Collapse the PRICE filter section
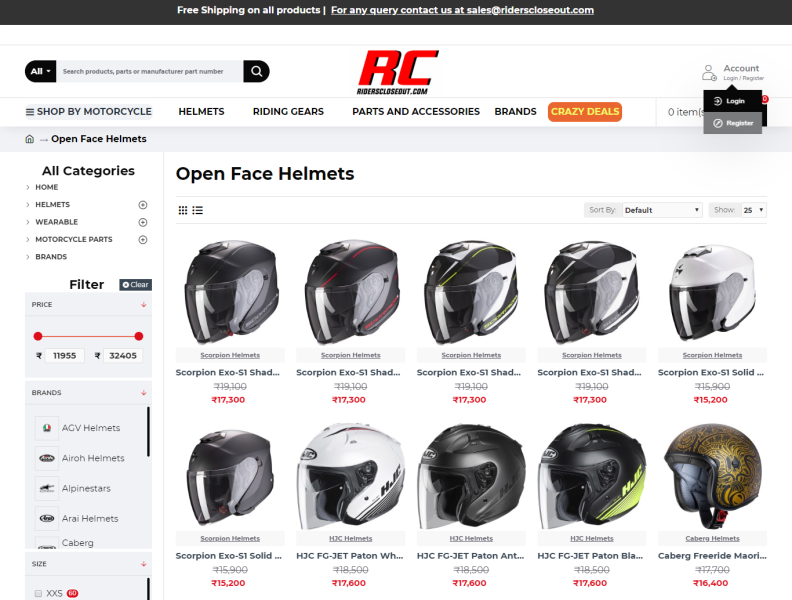The width and height of the screenshot is (792, 600). click(x=143, y=305)
